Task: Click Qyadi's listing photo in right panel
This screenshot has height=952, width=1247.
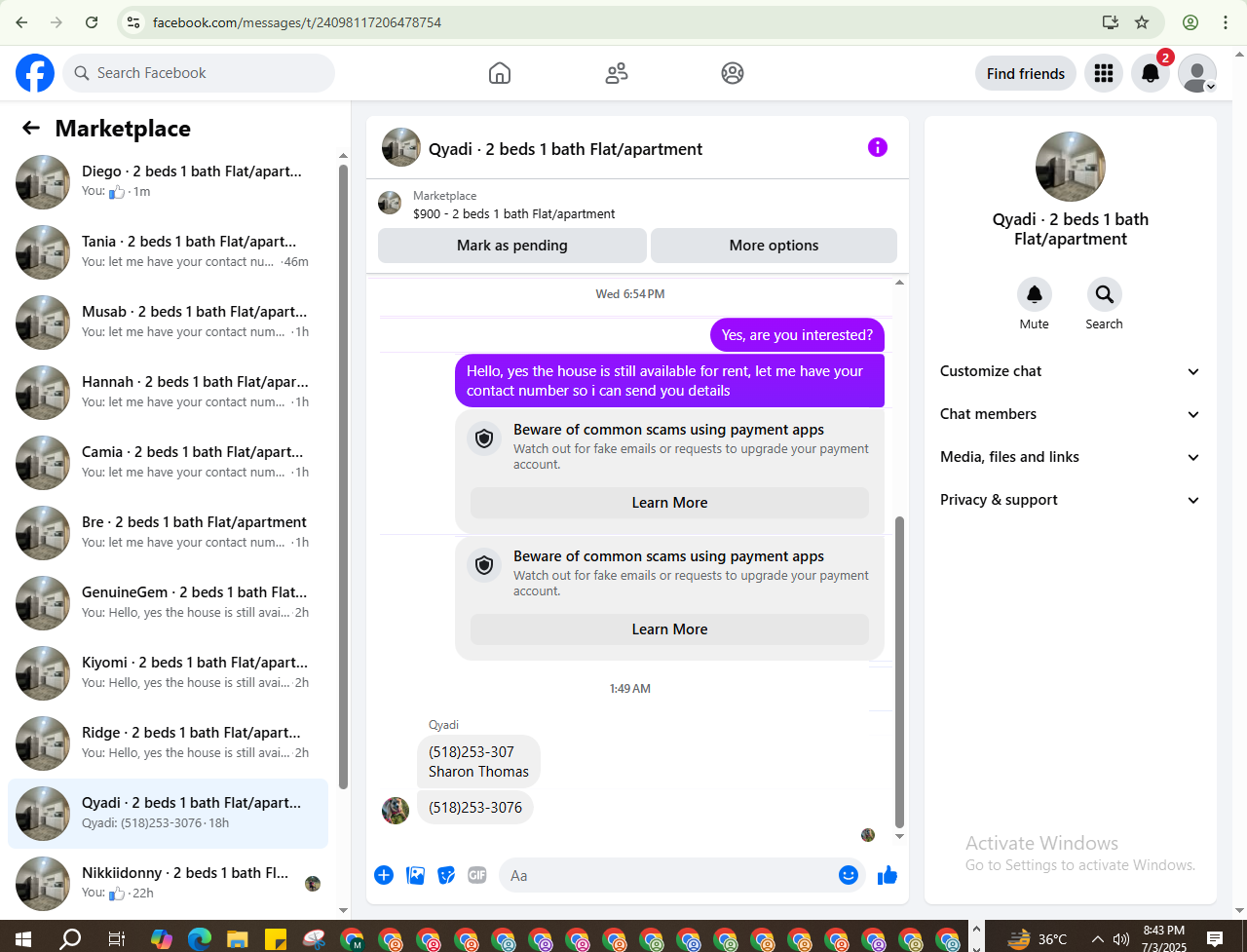Action: click(1071, 167)
